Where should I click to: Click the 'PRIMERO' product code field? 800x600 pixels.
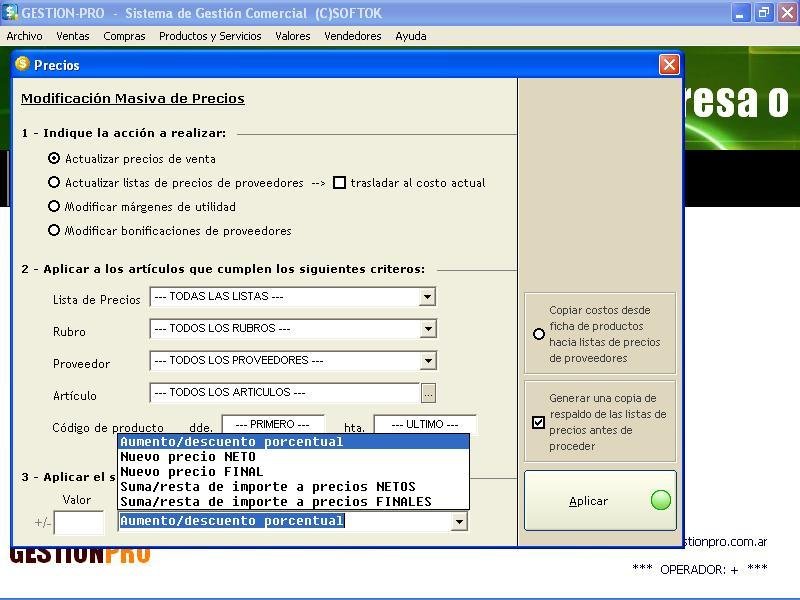click(x=273, y=425)
